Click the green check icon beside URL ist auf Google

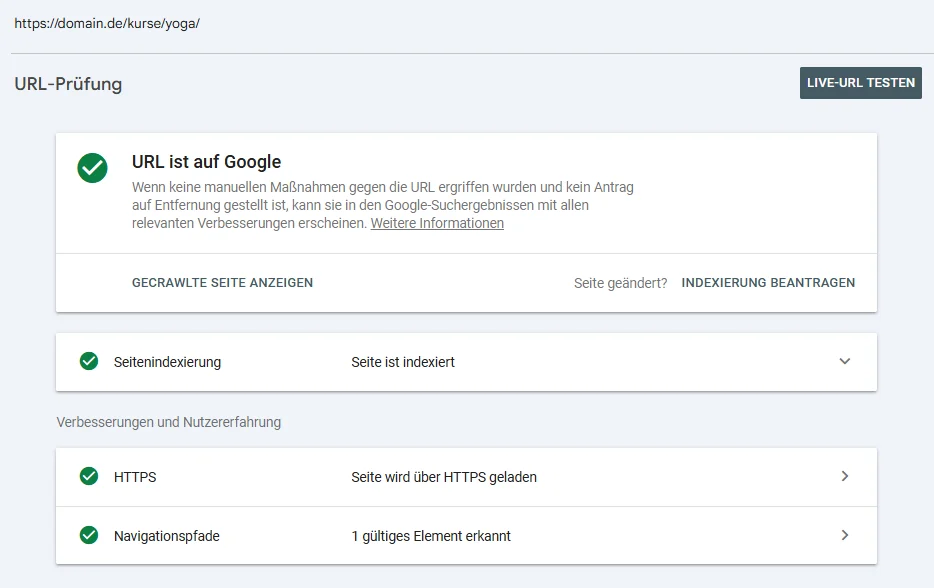pyautogui.click(x=92, y=168)
